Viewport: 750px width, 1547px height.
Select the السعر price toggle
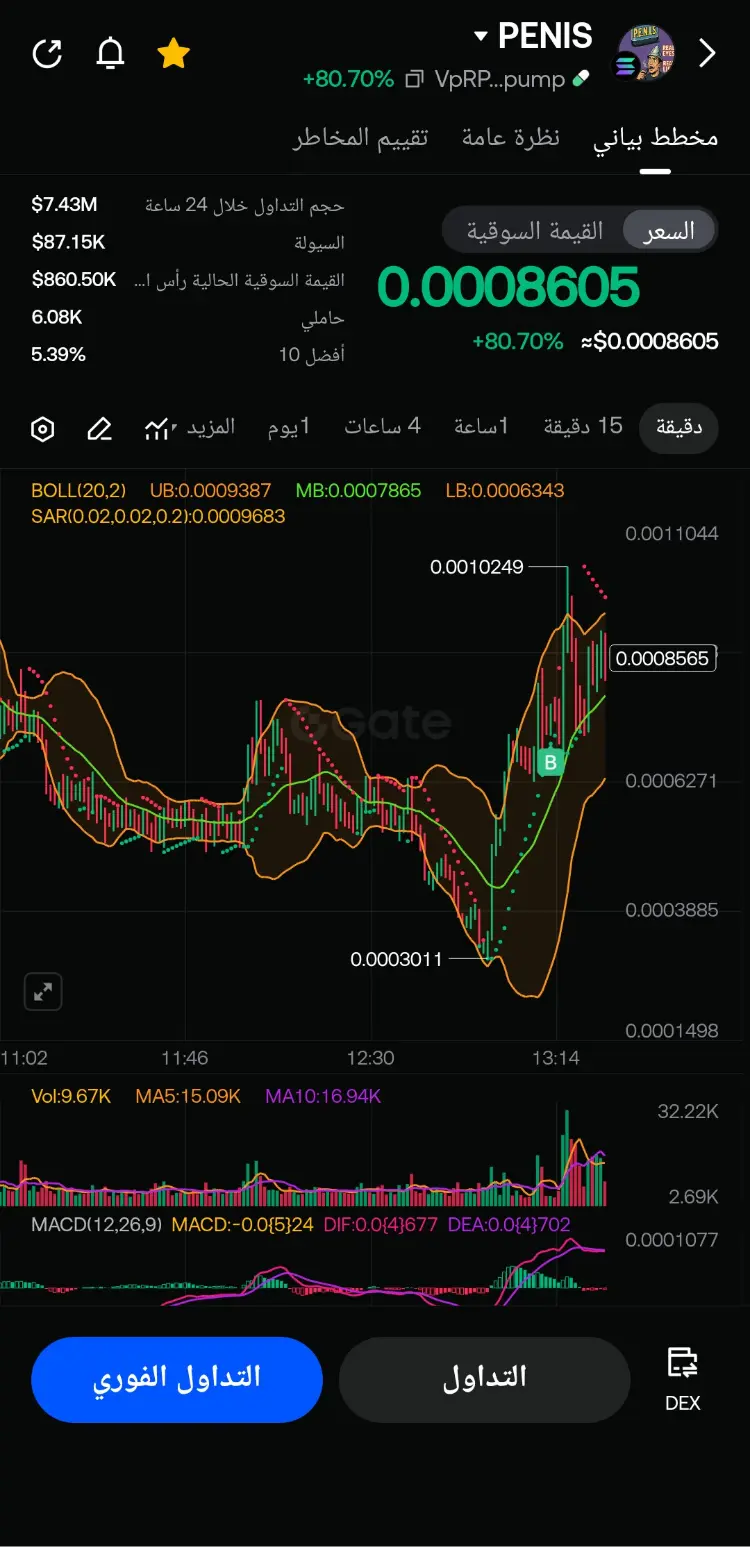[x=669, y=232]
